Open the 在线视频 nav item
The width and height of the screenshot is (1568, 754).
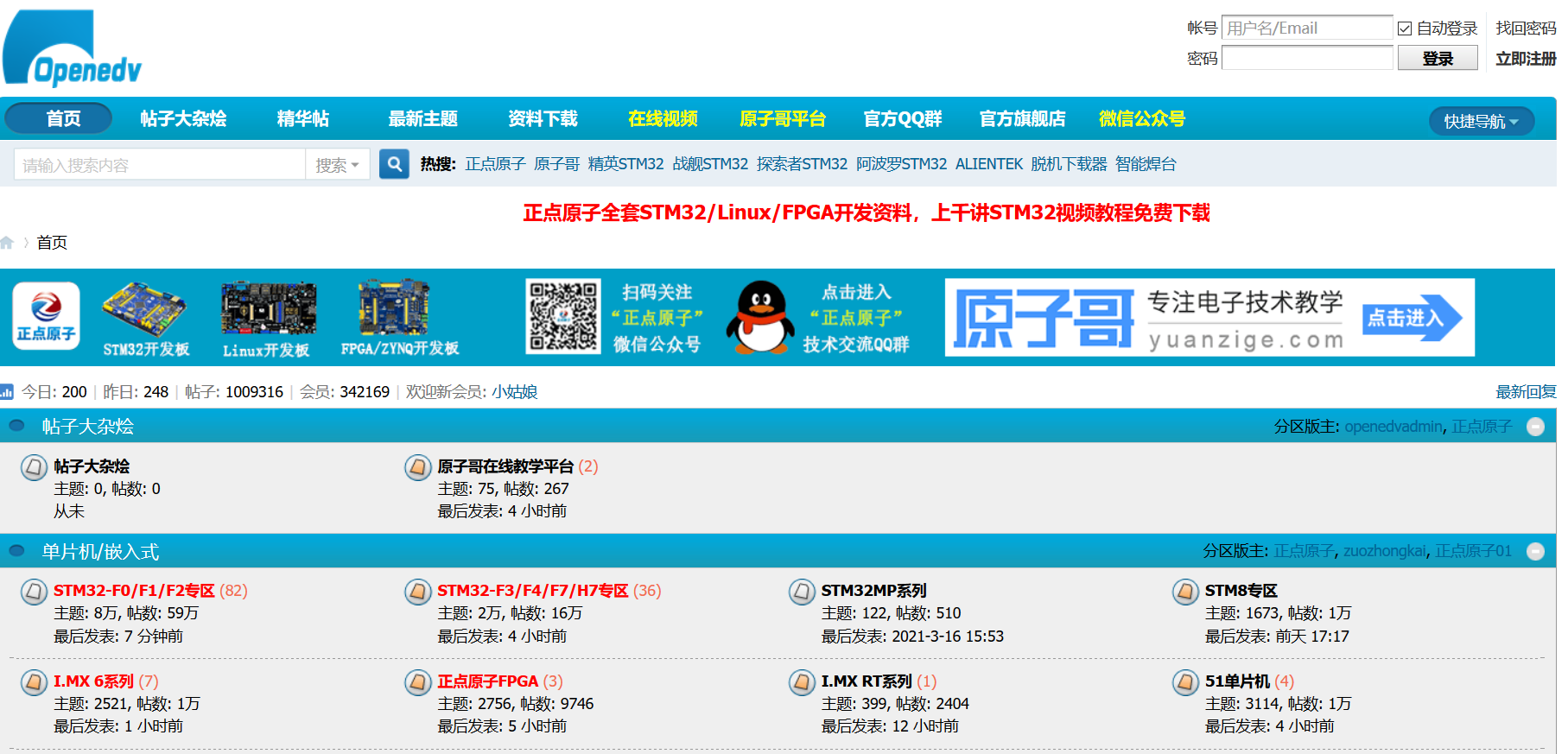(663, 118)
